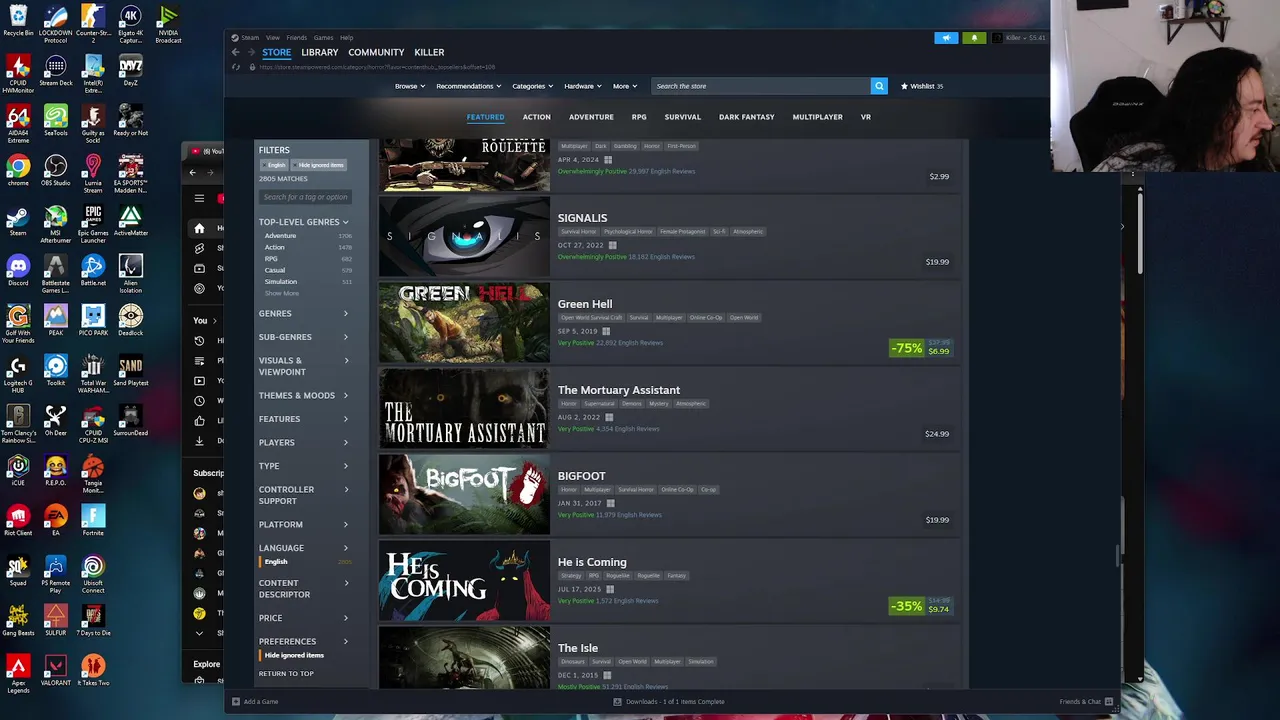
Task: Open the Categories dropdown menu
Action: click(532, 86)
